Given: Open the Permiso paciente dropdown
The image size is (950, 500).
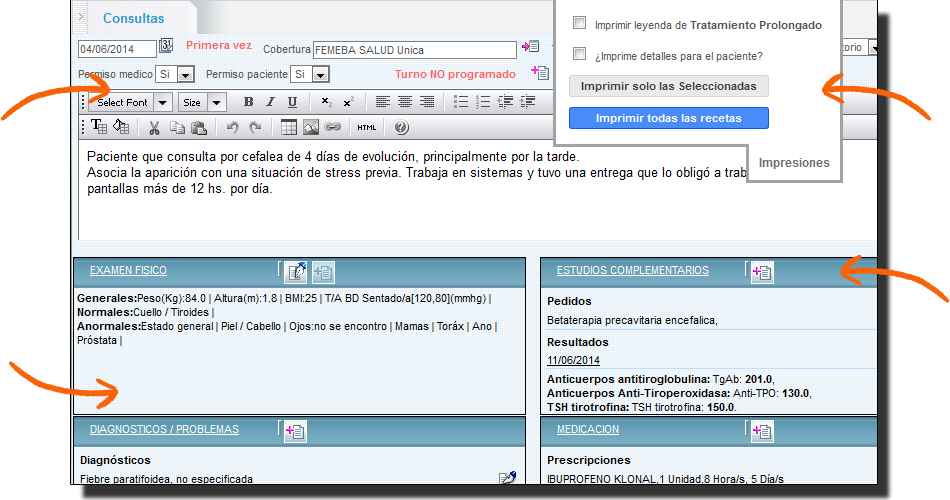Looking at the screenshot, I should click(x=320, y=75).
